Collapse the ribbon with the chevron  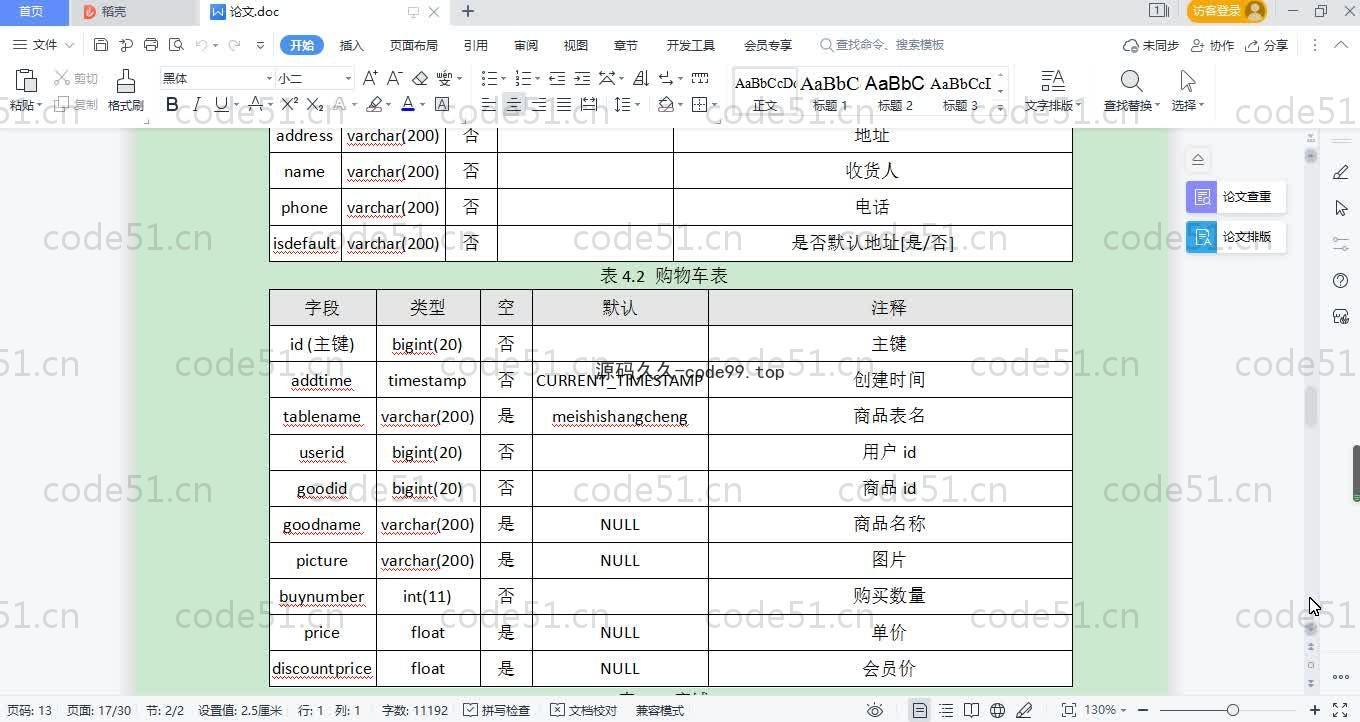click(1342, 45)
